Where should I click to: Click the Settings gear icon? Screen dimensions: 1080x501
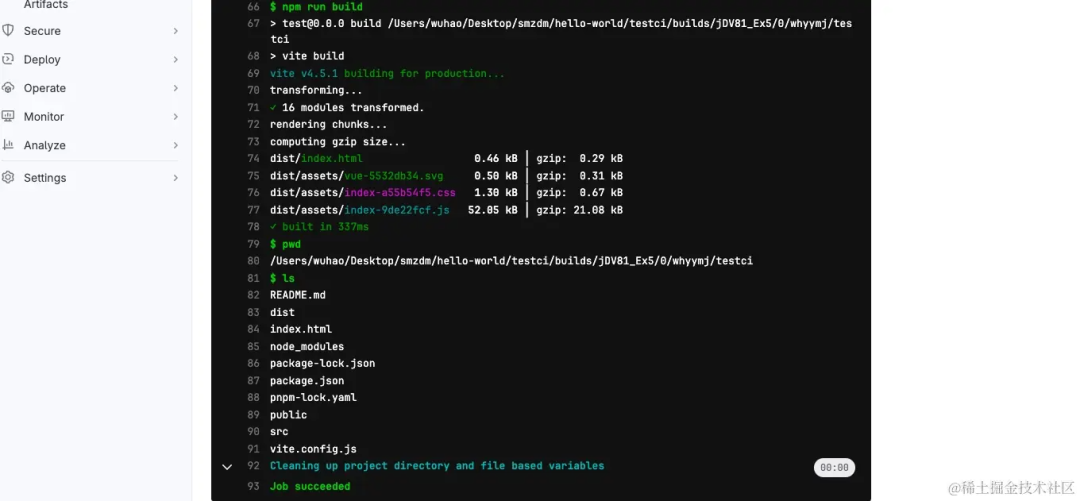pyautogui.click(x=8, y=177)
